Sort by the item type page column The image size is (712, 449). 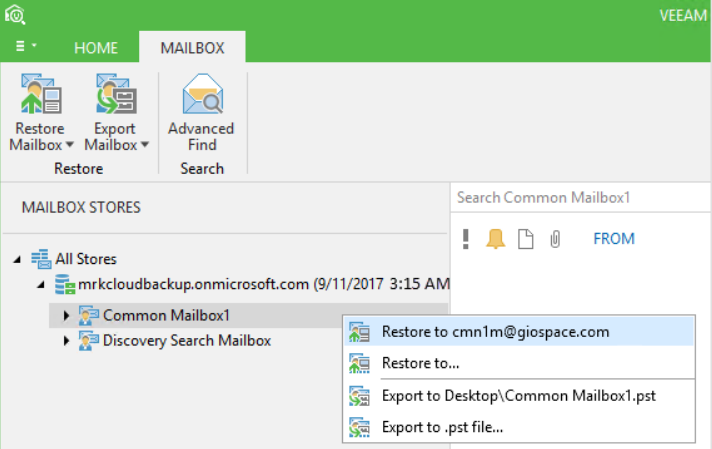point(525,239)
